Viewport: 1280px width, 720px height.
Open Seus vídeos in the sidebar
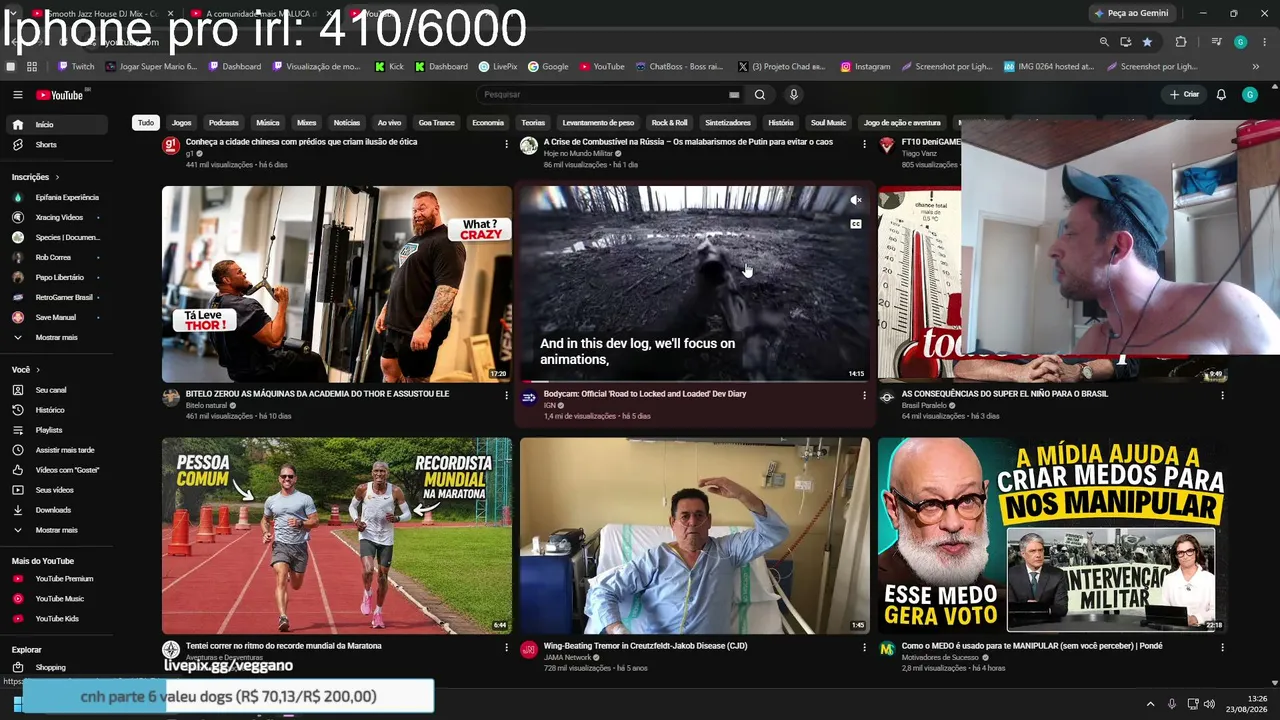click(56, 490)
